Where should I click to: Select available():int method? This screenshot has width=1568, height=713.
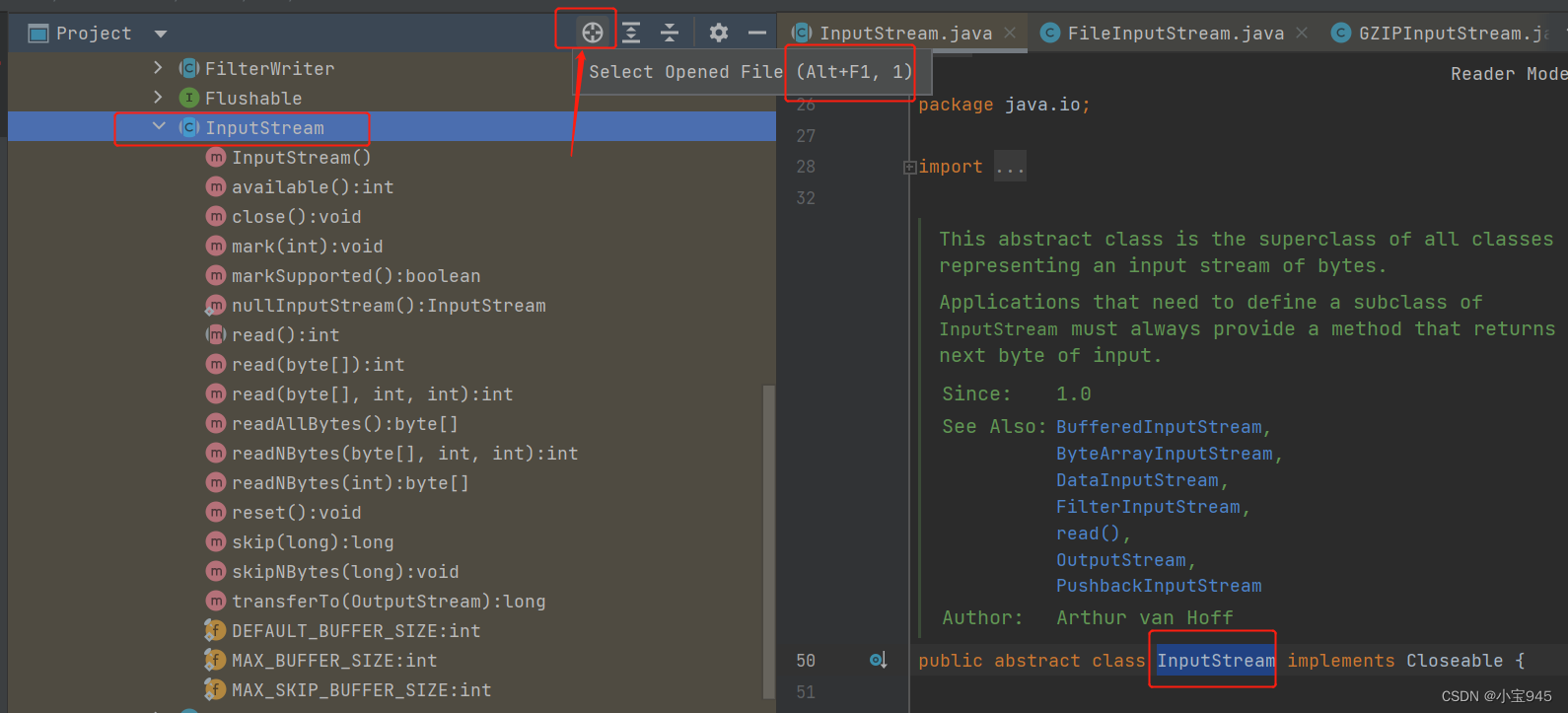click(x=313, y=187)
